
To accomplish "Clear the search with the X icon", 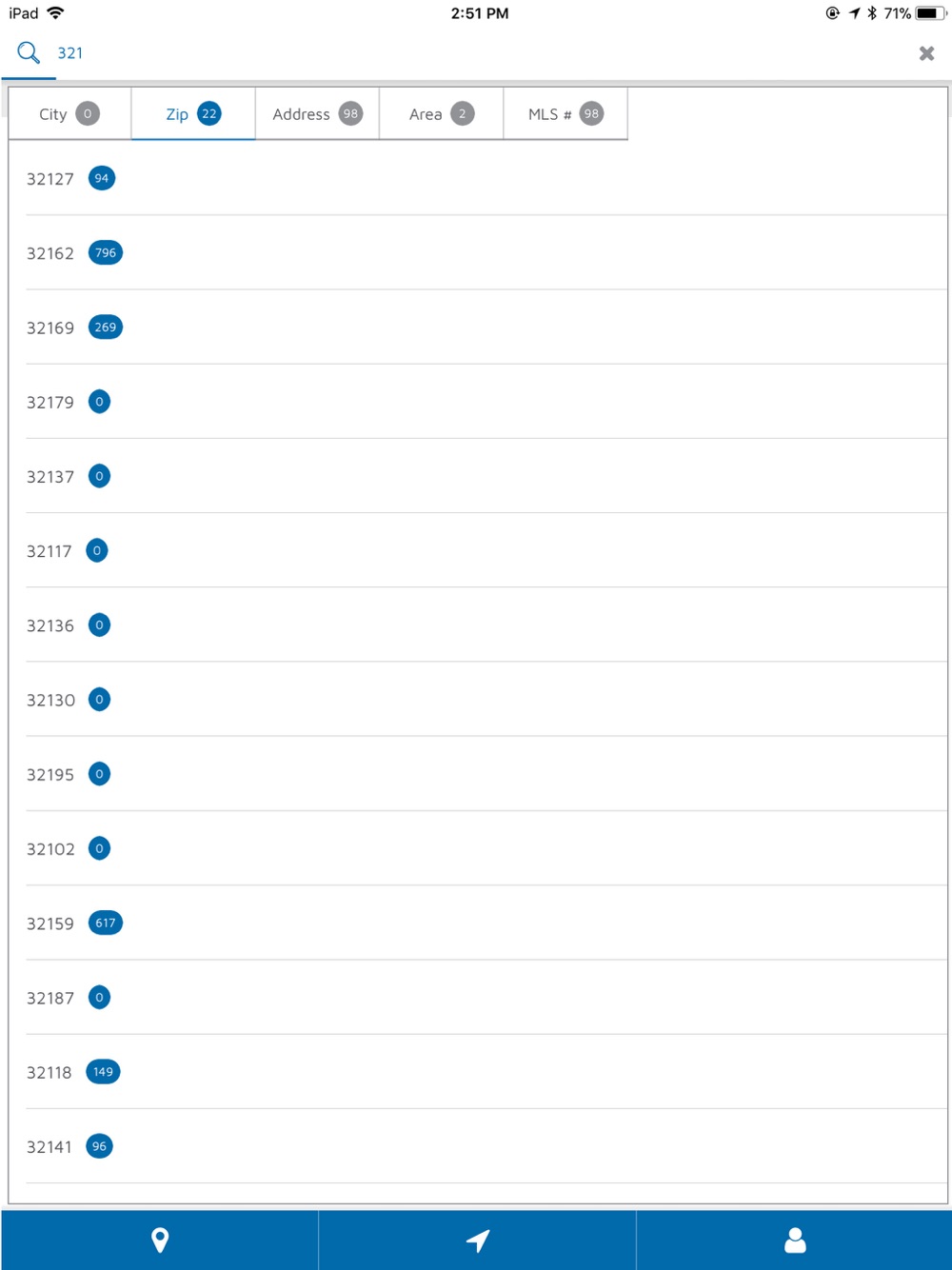I will (926, 53).
